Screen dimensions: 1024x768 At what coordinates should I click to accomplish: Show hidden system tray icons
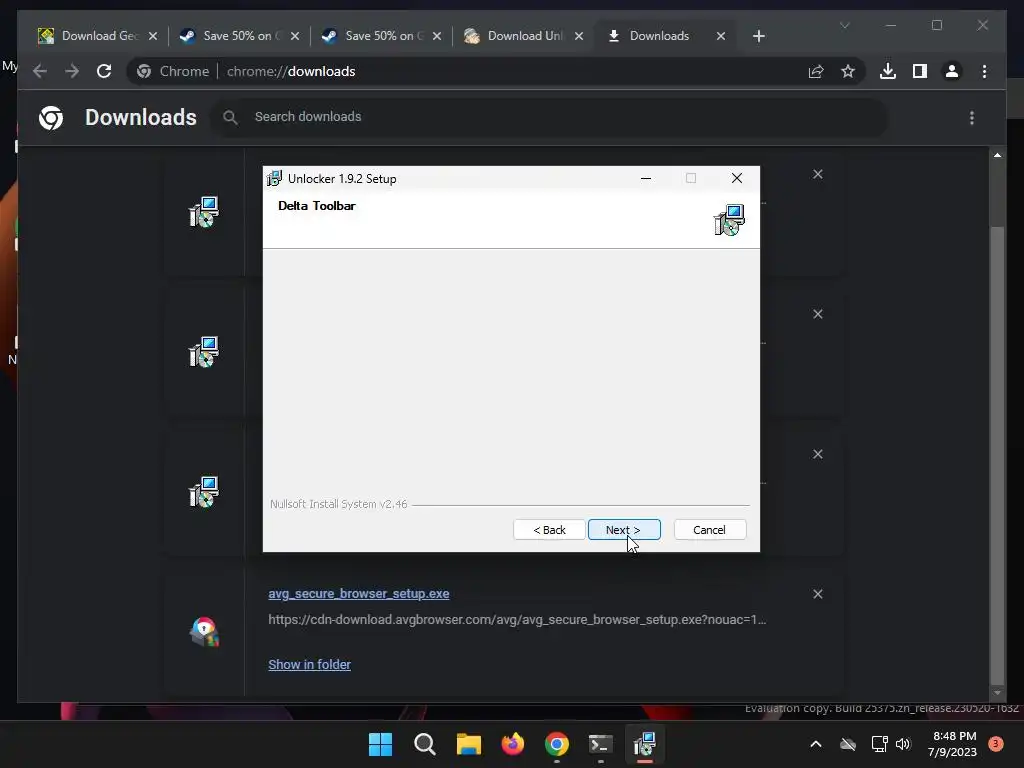click(816, 744)
